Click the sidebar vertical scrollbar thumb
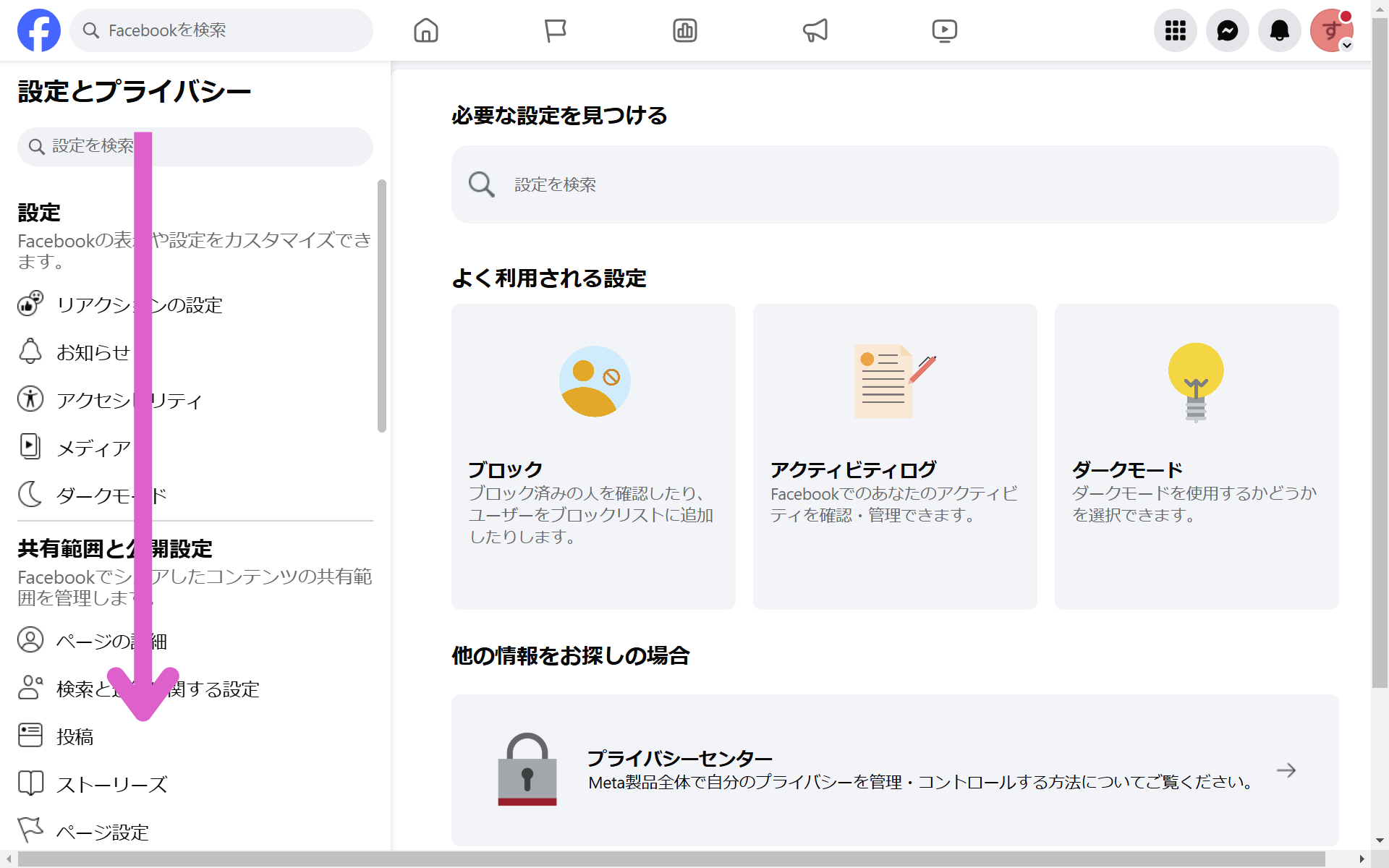The image size is (1389, 868). click(x=381, y=305)
